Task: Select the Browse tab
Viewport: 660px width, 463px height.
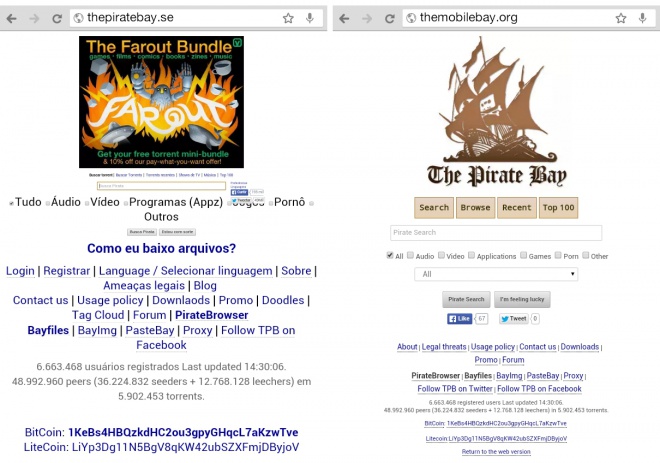Action: pos(475,208)
